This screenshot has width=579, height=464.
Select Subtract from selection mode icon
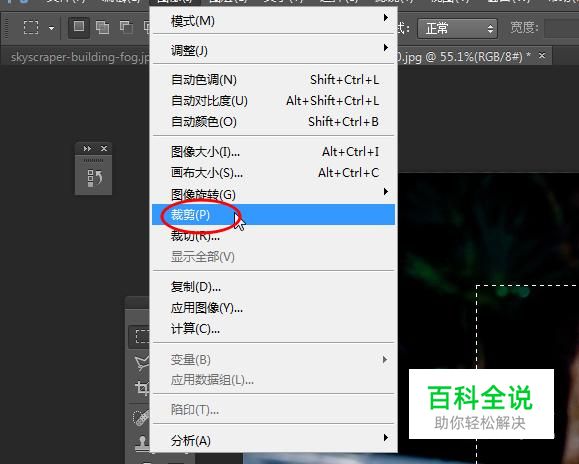point(126,27)
